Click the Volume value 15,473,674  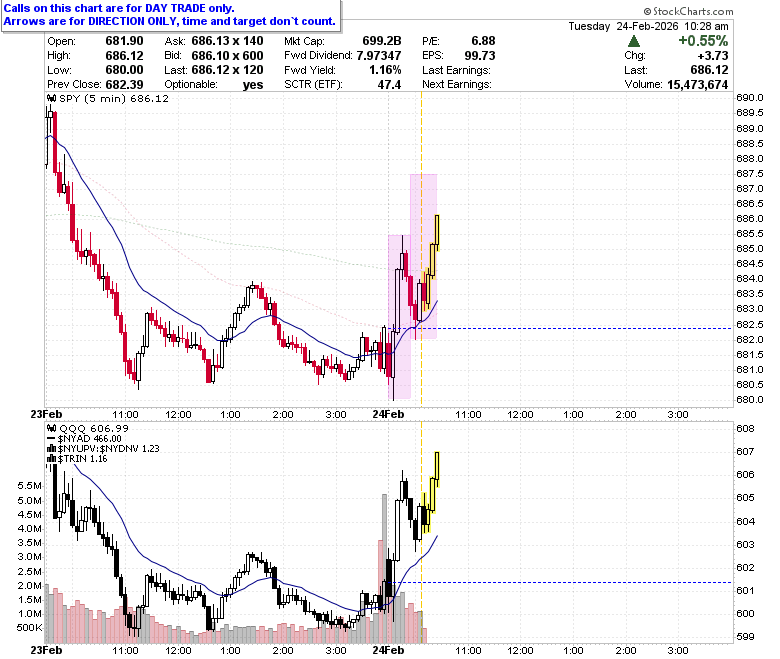pos(697,85)
